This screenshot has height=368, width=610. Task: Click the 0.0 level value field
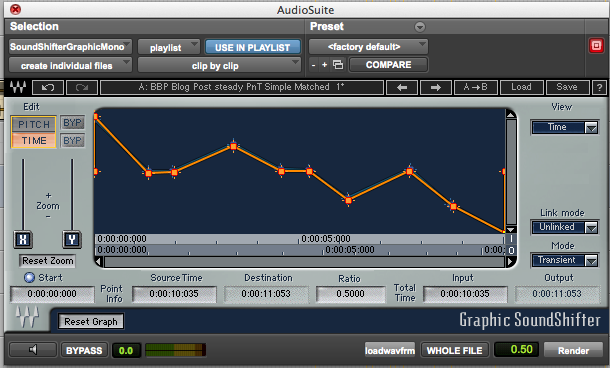[x=126, y=350]
